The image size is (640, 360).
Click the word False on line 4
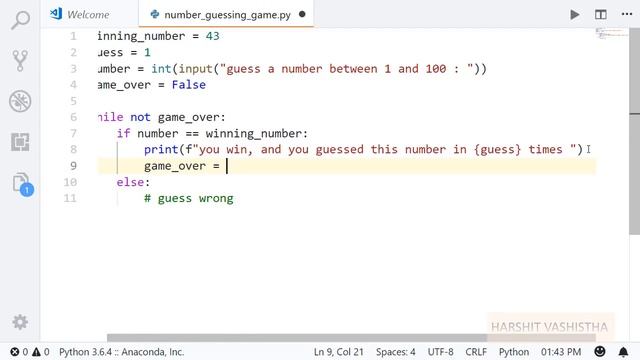tap(189, 85)
